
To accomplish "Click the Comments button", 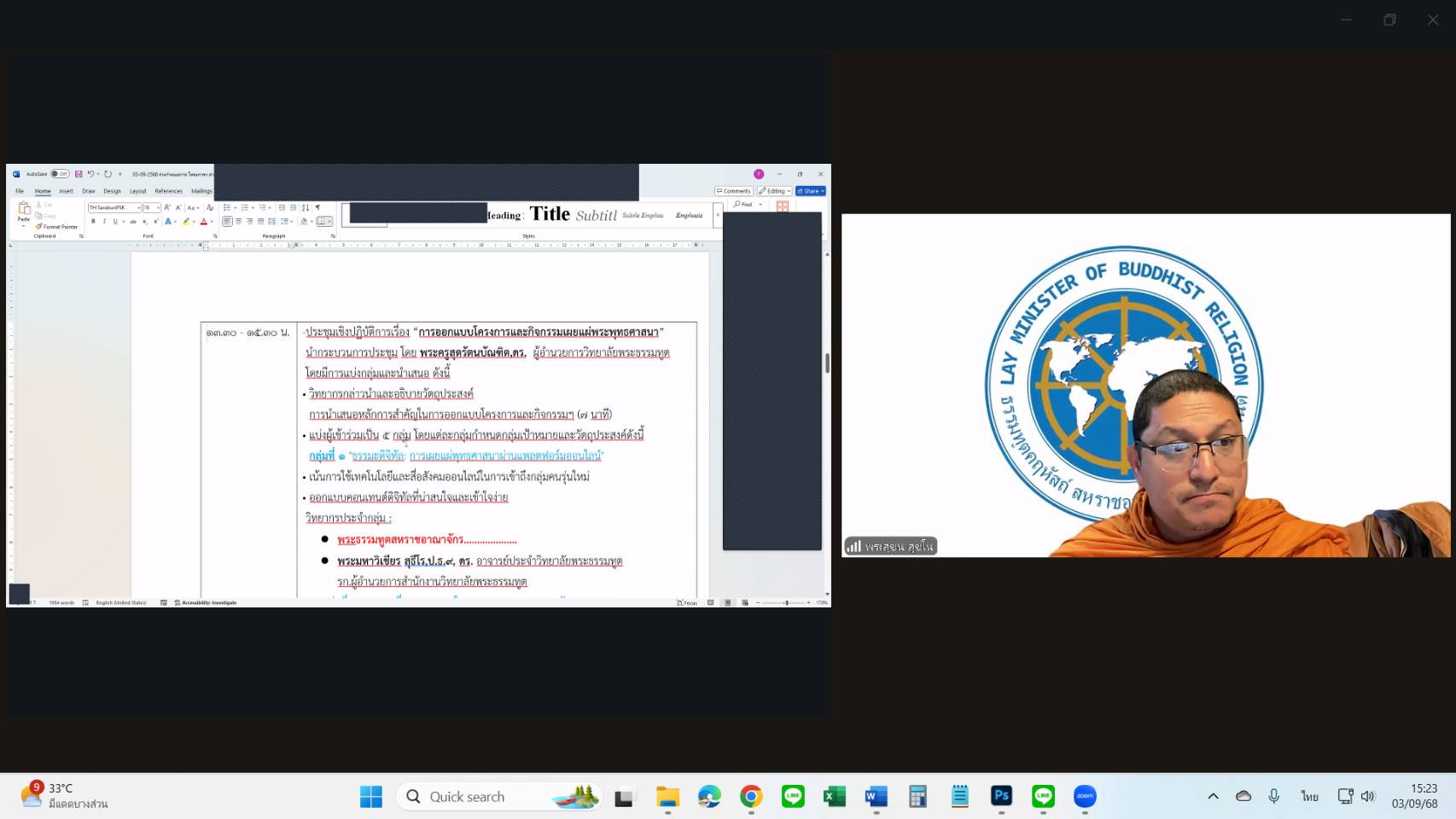I will click(734, 191).
